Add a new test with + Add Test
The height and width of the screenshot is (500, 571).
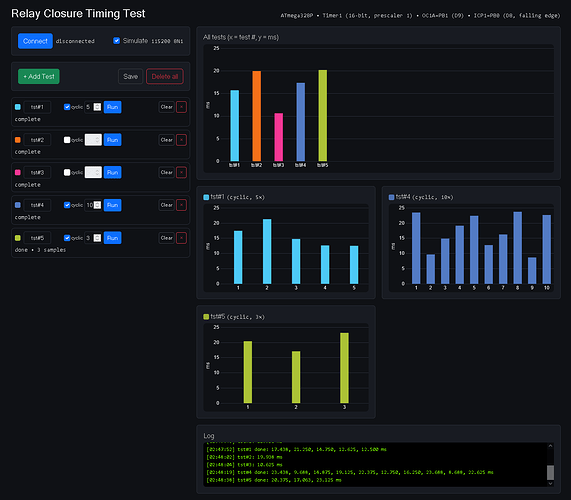39,76
